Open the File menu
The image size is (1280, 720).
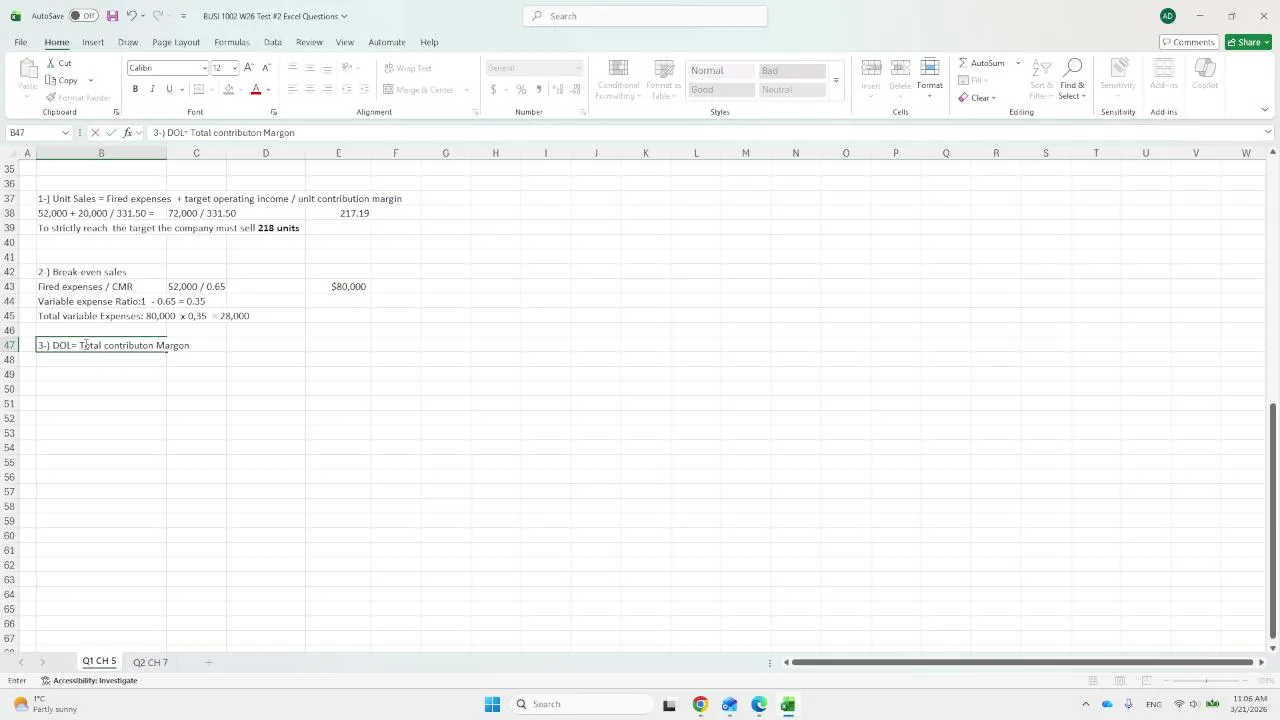click(20, 42)
